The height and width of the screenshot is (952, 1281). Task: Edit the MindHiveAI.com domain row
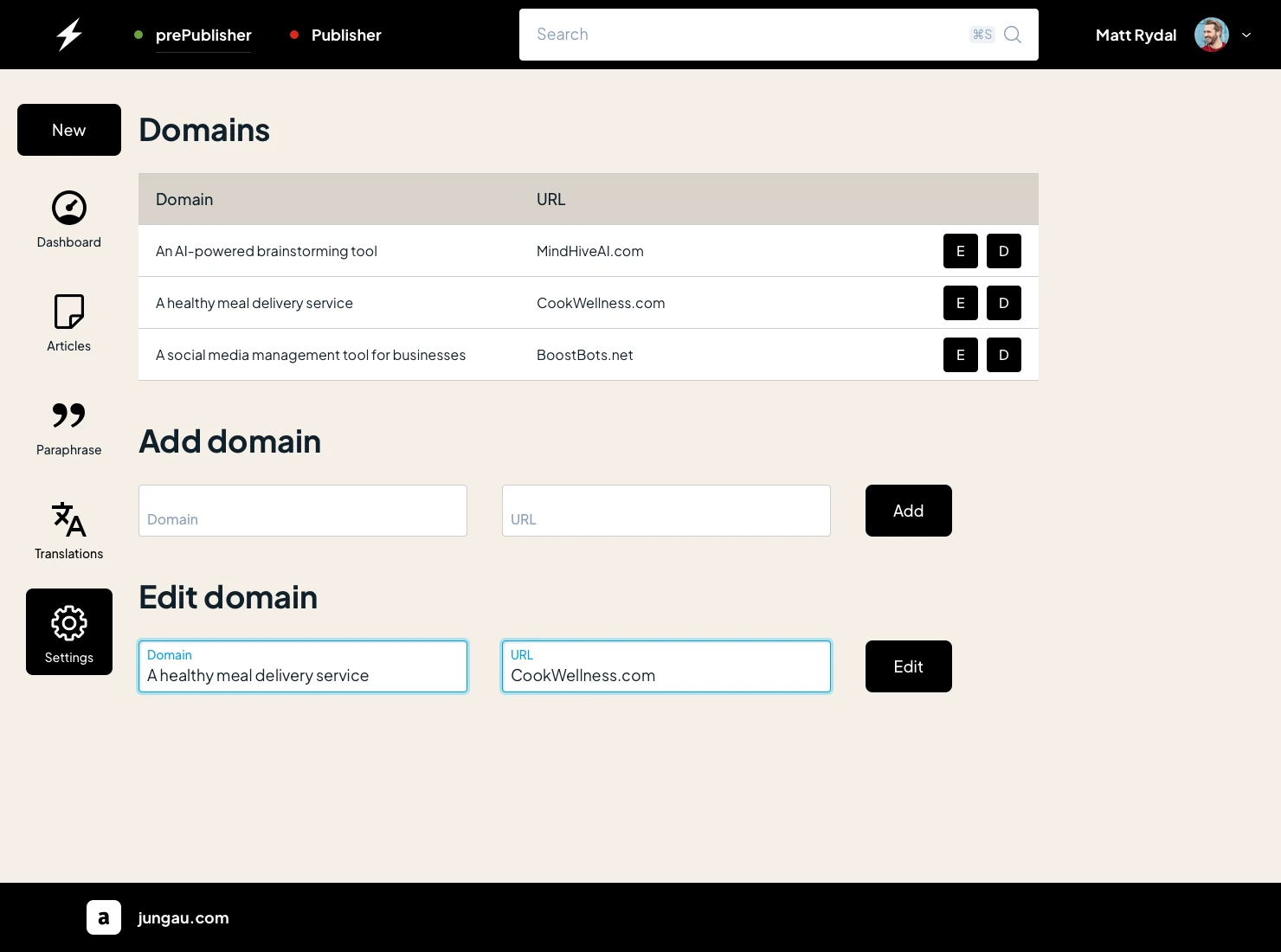pos(960,251)
